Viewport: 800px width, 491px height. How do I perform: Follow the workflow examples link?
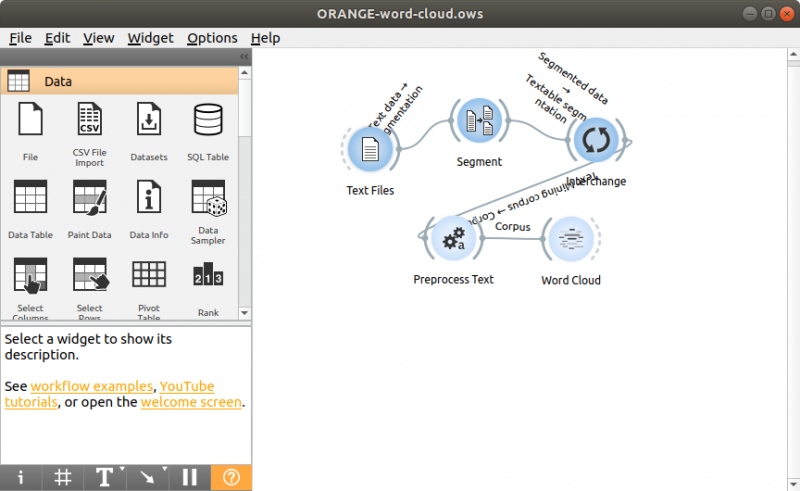coord(91,386)
